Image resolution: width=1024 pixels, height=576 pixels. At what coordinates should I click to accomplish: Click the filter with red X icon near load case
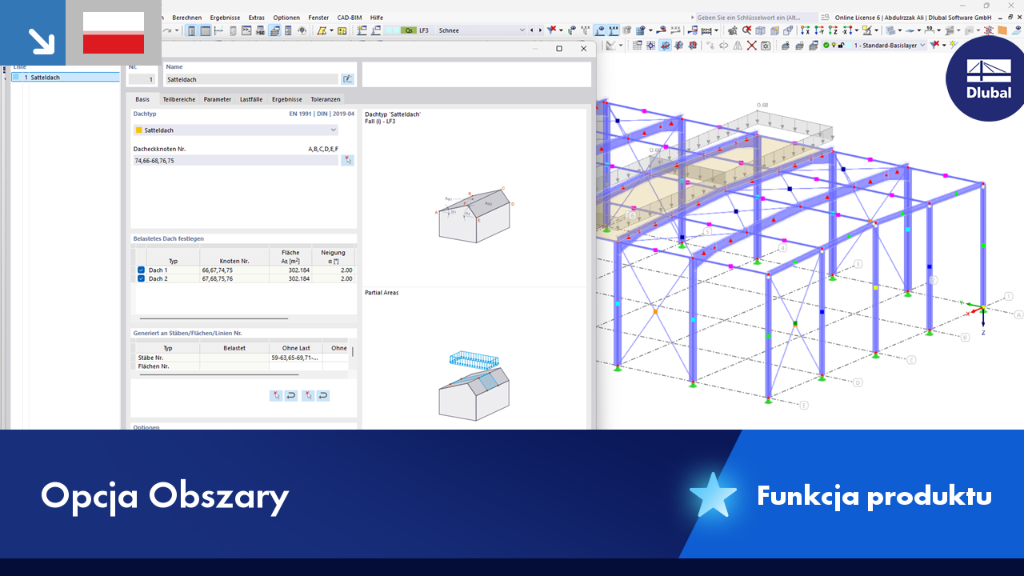(x=552, y=30)
